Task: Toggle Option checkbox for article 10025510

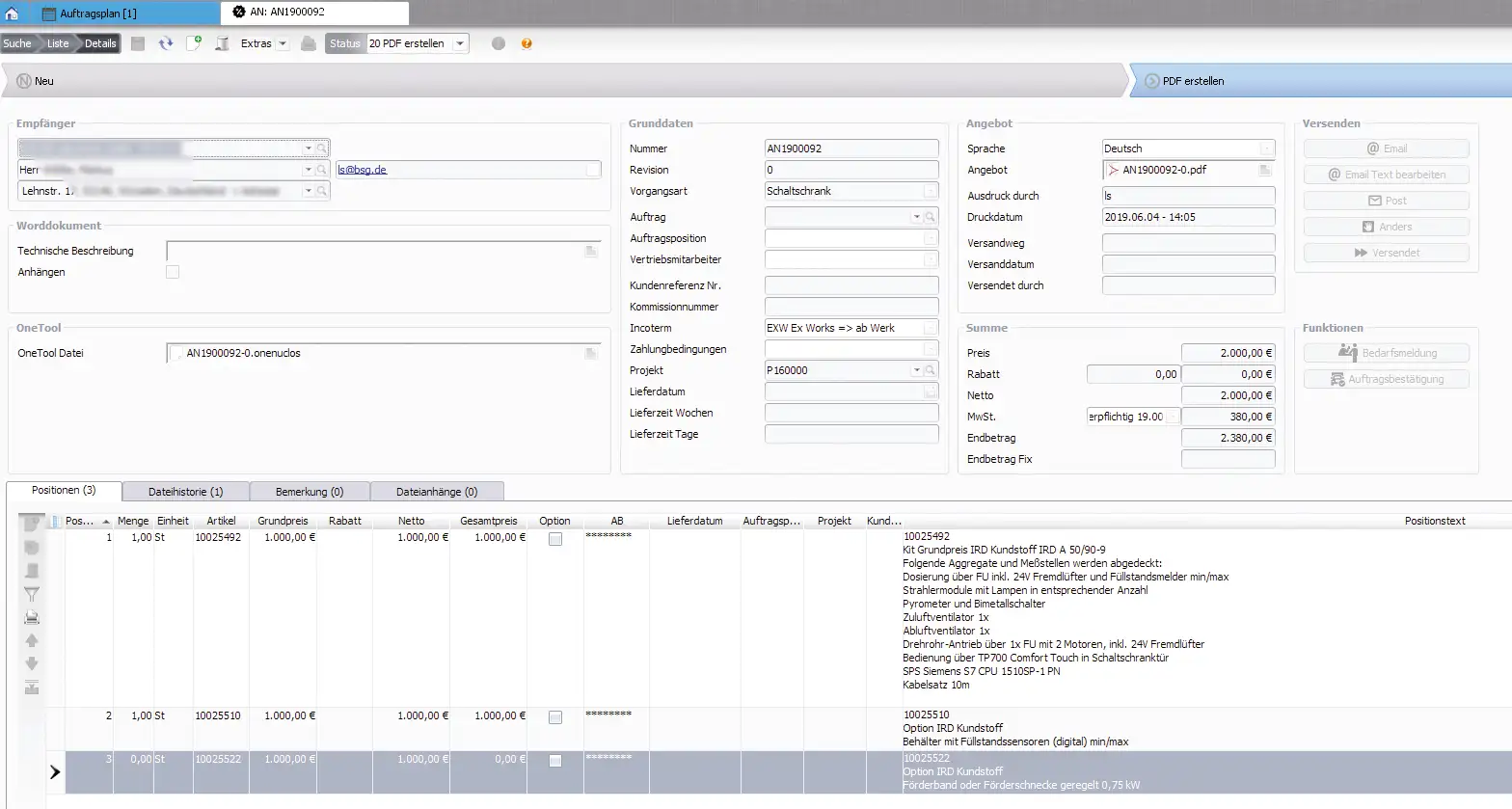Action: click(555, 717)
